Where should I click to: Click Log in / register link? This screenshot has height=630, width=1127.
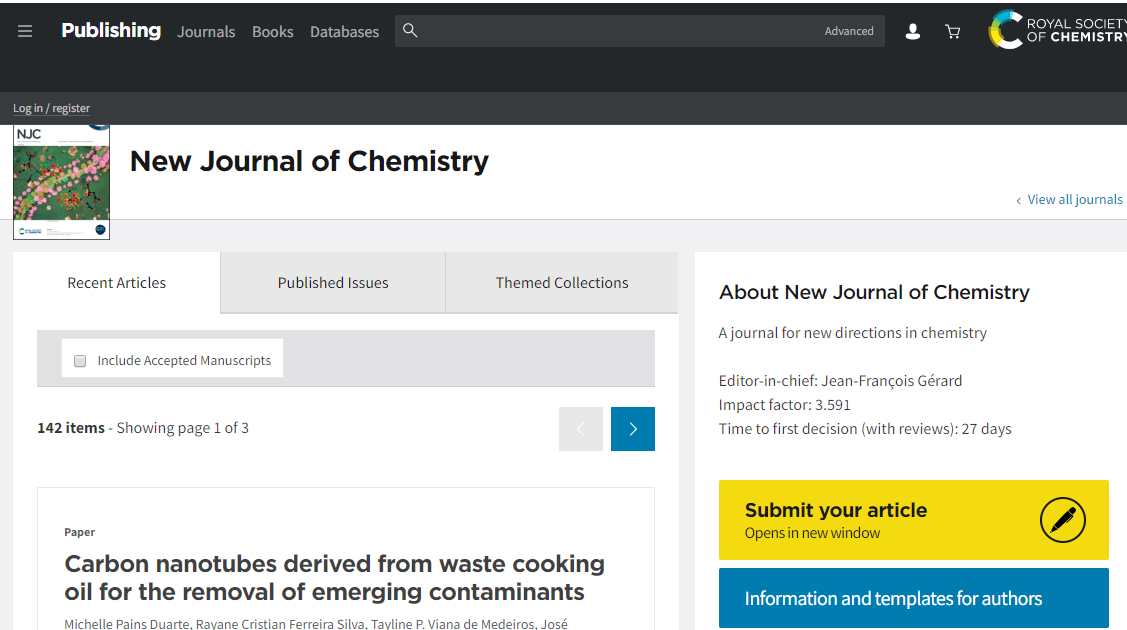click(51, 108)
